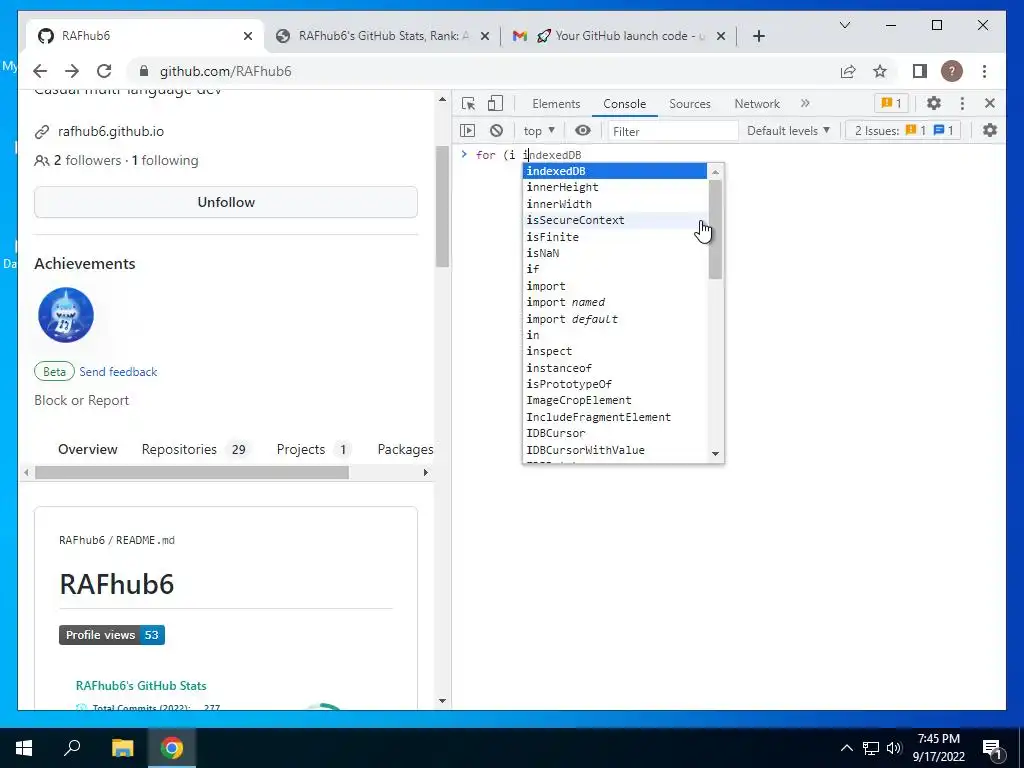The width and height of the screenshot is (1024, 768).
Task: Open console settings gear icon
Action: (990, 131)
